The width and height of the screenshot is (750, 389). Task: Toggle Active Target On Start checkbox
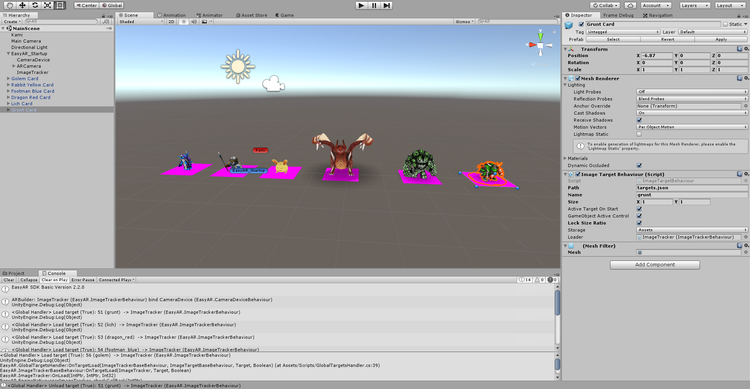tap(640, 209)
